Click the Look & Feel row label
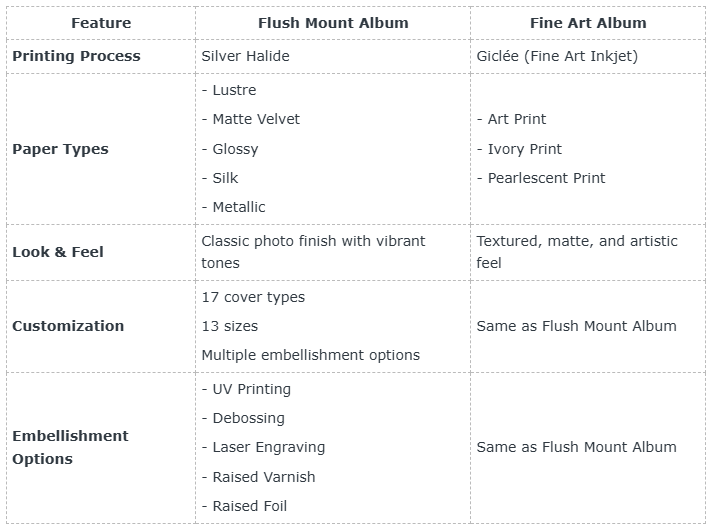The width and height of the screenshot is (715, 529). tap(58, 252)
